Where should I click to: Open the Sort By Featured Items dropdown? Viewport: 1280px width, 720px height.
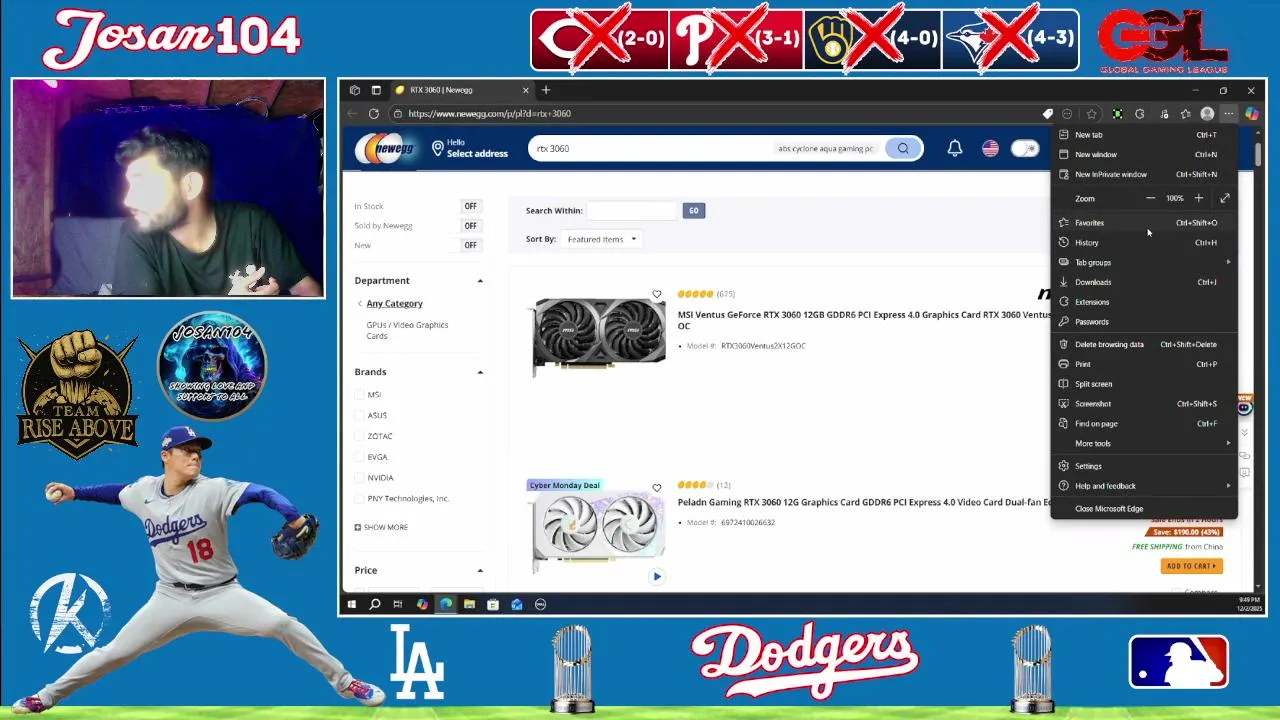point(601,239)
